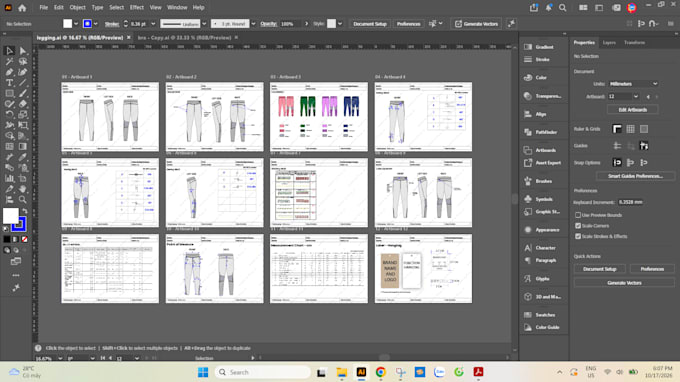Click Document Setup in the control bar
The height and width of the screenshot is (382, 680).
[369, 24]
